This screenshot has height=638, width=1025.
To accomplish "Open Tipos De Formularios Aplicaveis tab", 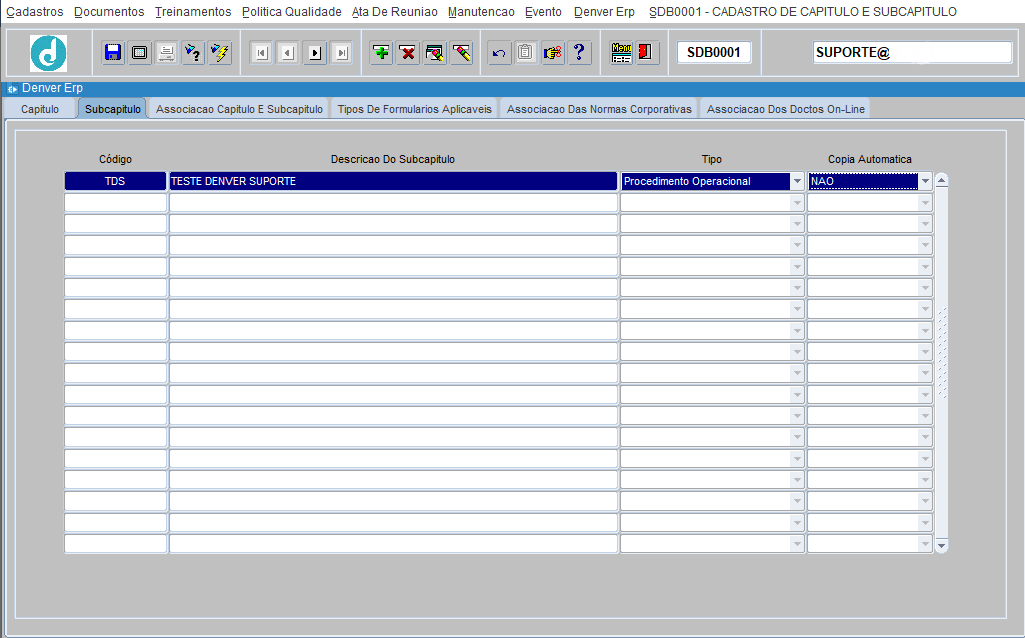I will point(414,109).
